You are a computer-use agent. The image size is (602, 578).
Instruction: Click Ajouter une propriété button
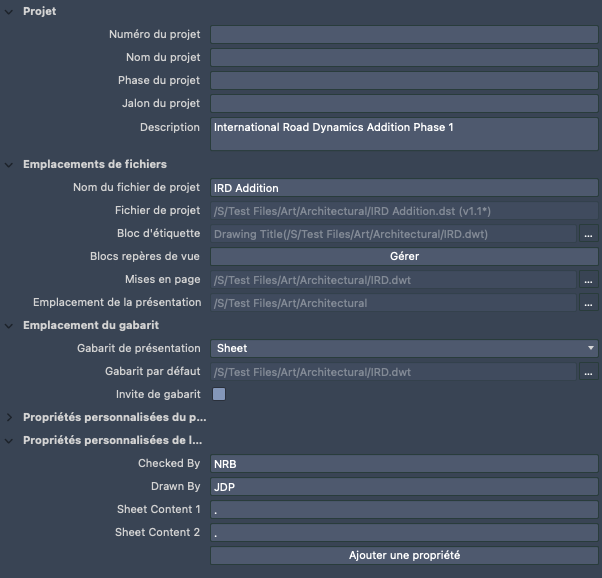pos(404,555)
